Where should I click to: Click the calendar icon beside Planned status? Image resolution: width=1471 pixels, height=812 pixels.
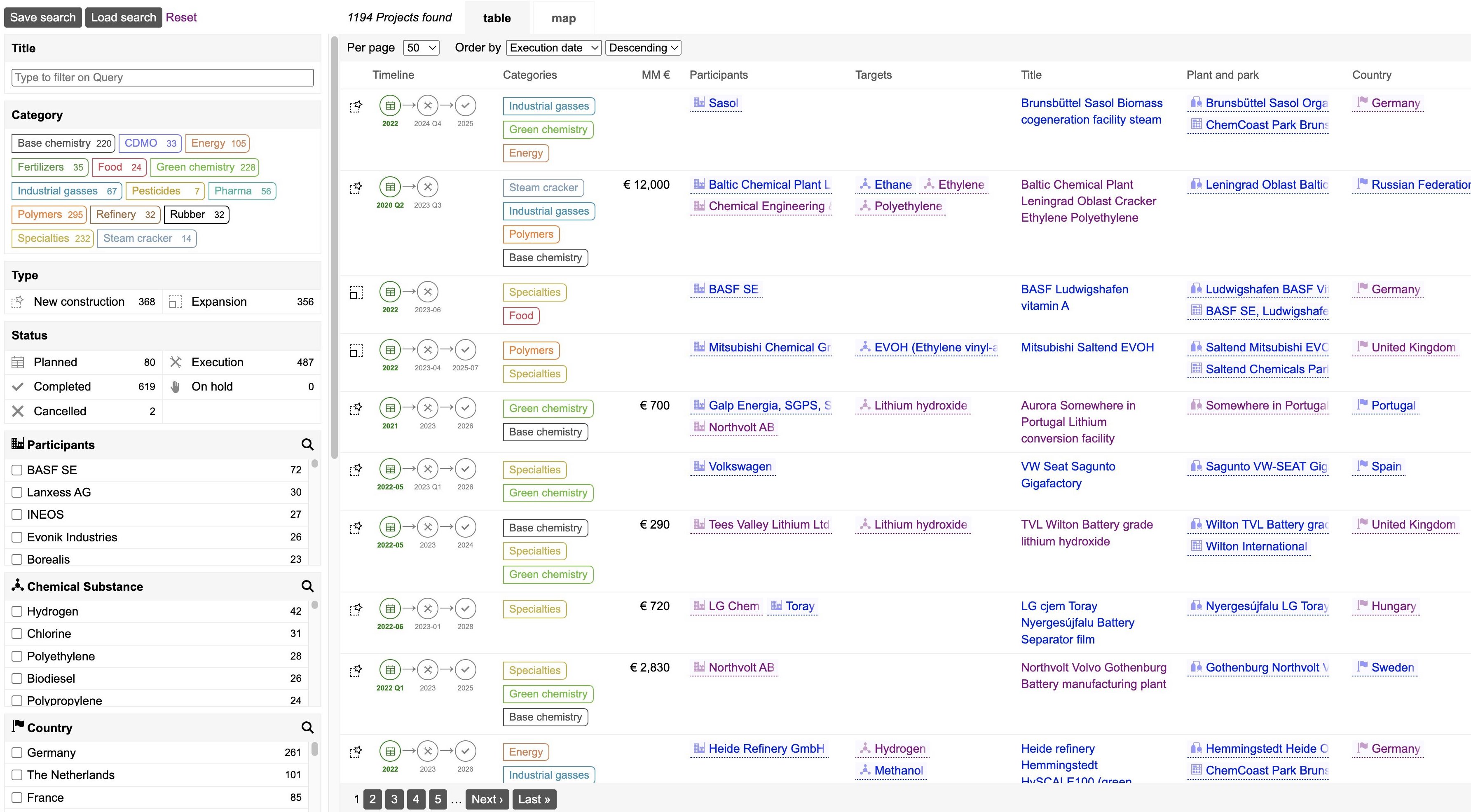click(x=18, y=361)
